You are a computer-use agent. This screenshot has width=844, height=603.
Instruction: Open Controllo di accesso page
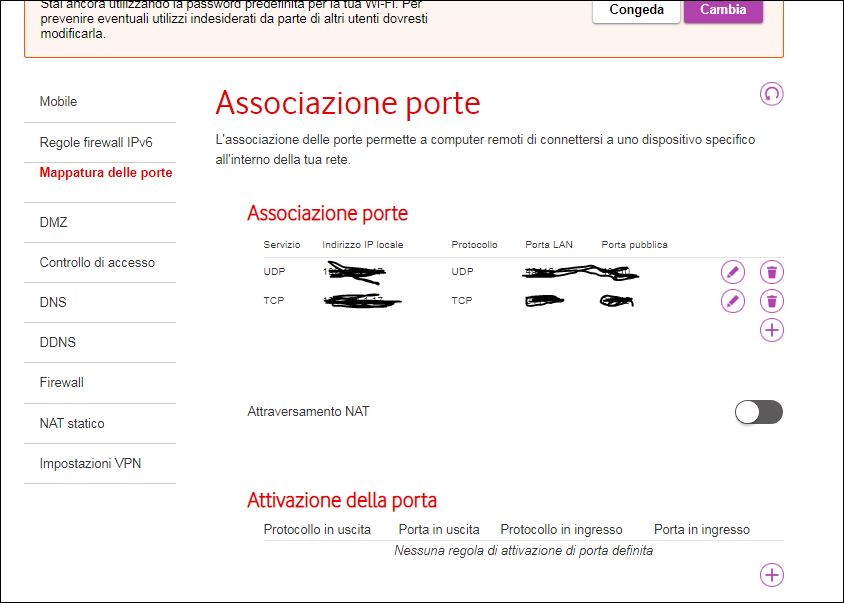pos(97,263)
